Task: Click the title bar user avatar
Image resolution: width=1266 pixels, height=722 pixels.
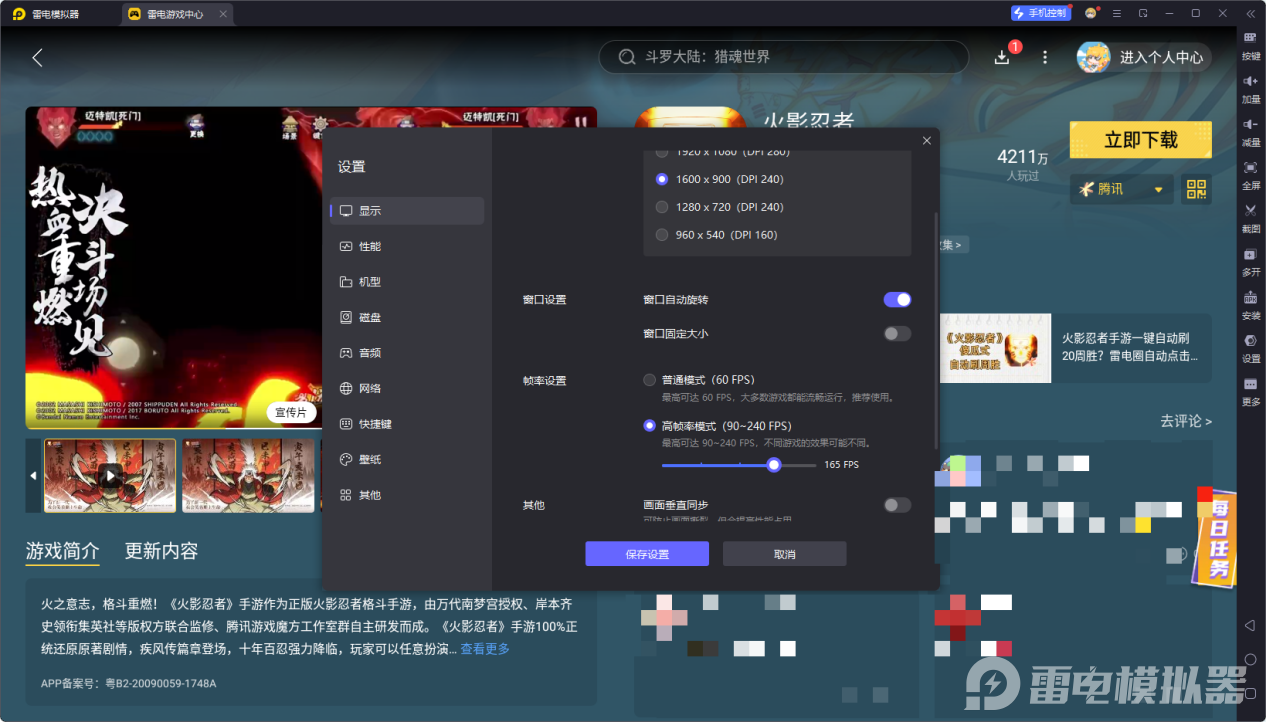Action: [x=1091, y=13]
